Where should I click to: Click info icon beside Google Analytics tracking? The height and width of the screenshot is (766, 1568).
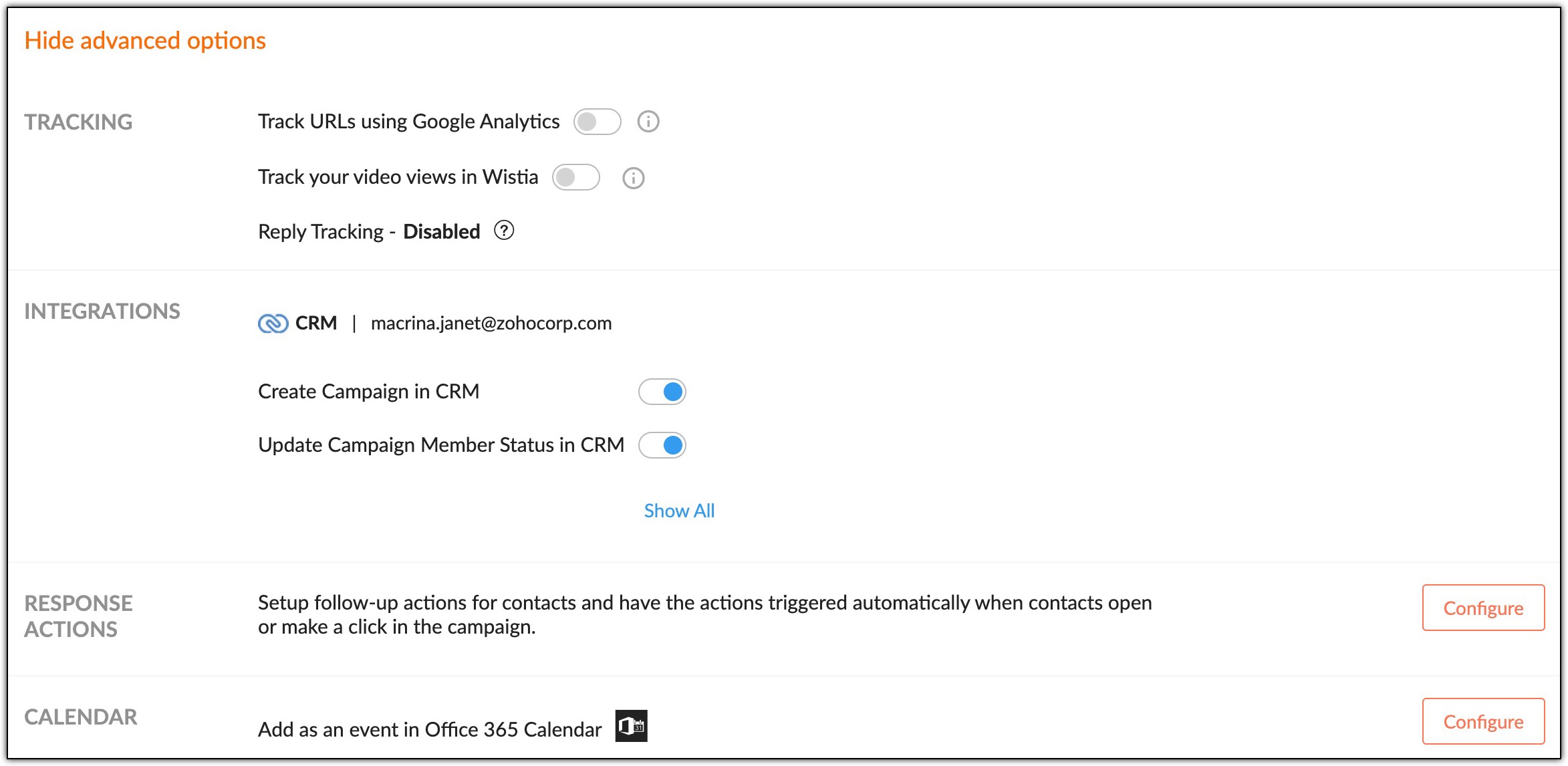coord(648,122)
